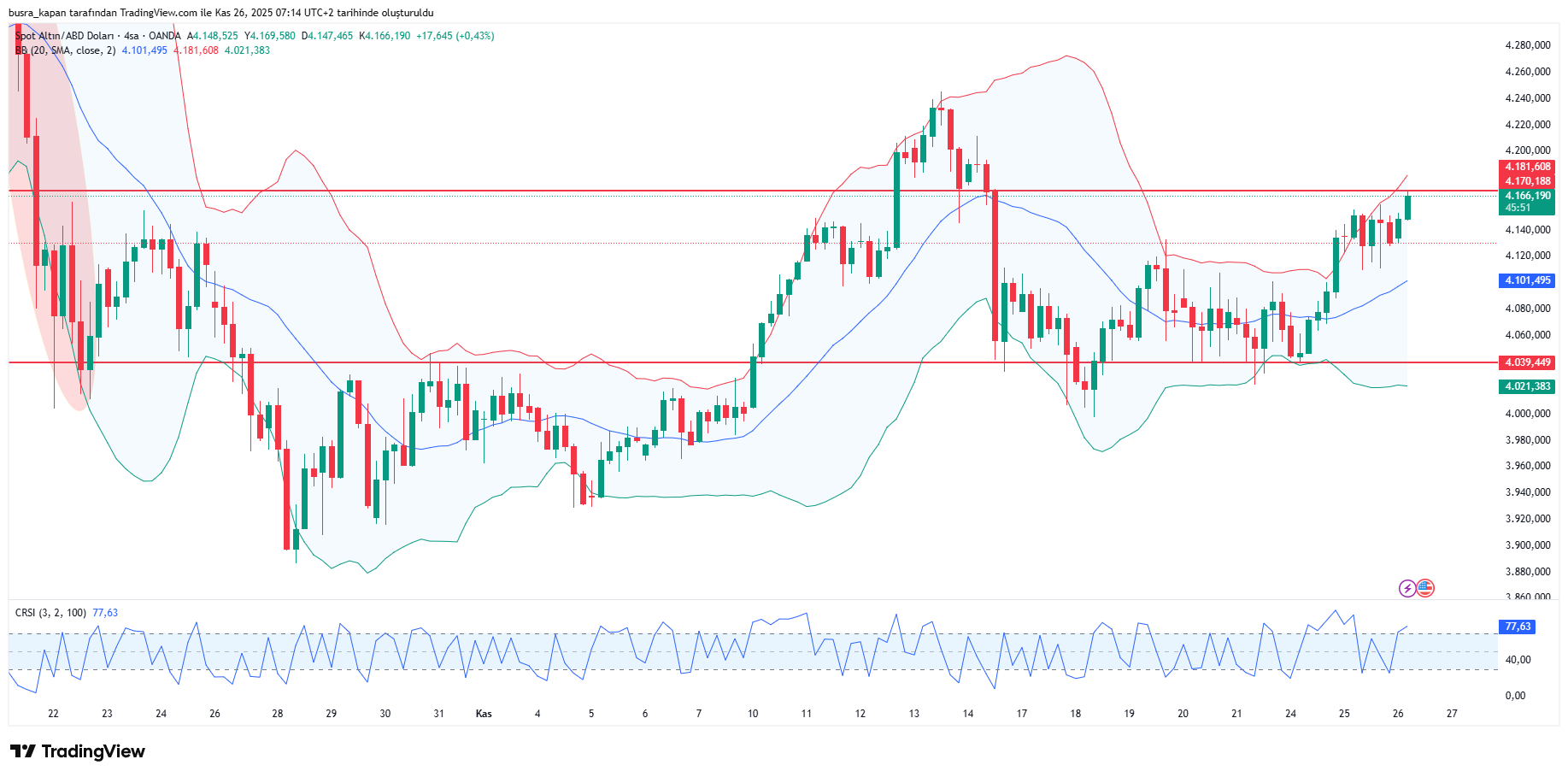The image size is (1568, 777).
Task: Click the TradingView logo at the bottom
Action: [x=78, y=751]
